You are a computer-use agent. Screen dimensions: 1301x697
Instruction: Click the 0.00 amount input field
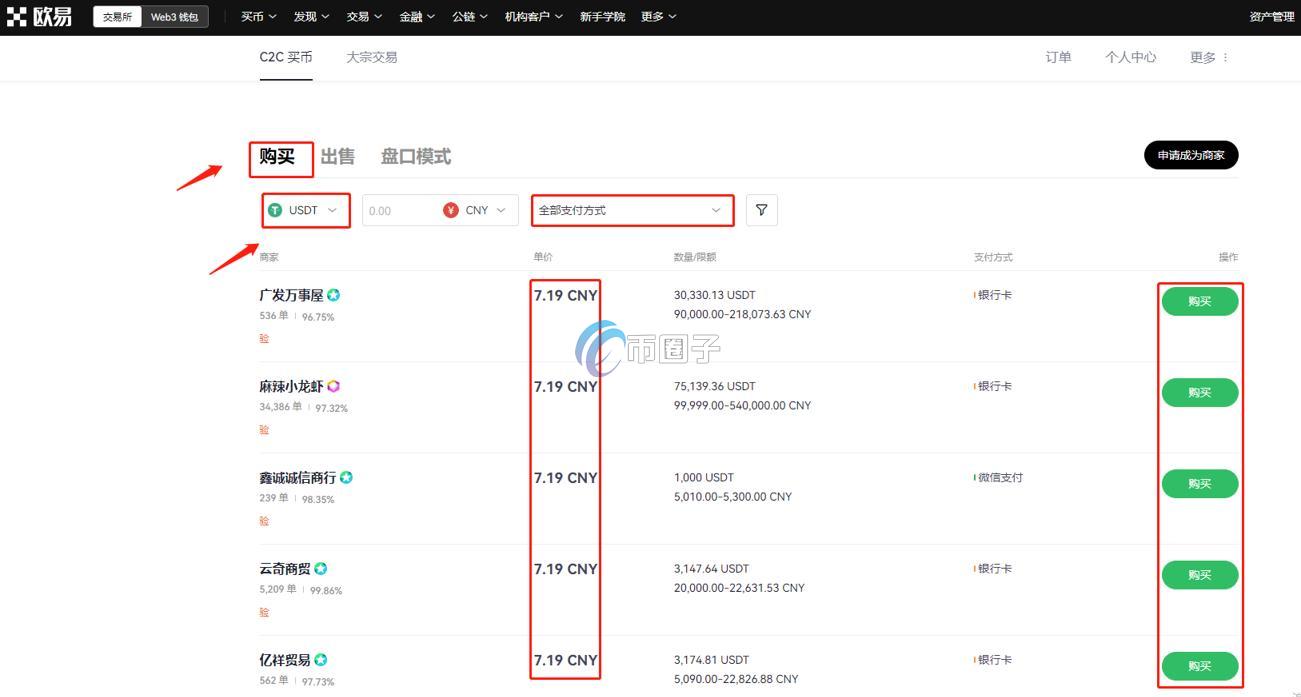[x=395, y=210]
